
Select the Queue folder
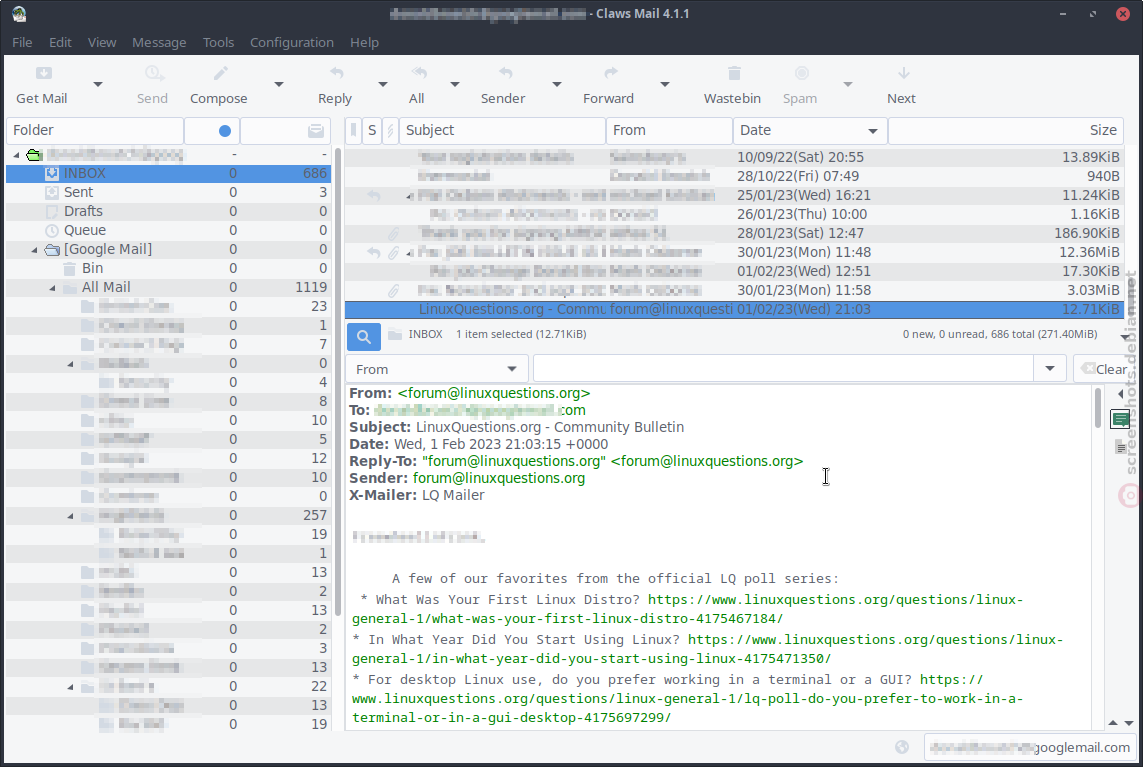click(x=168, y=230)
